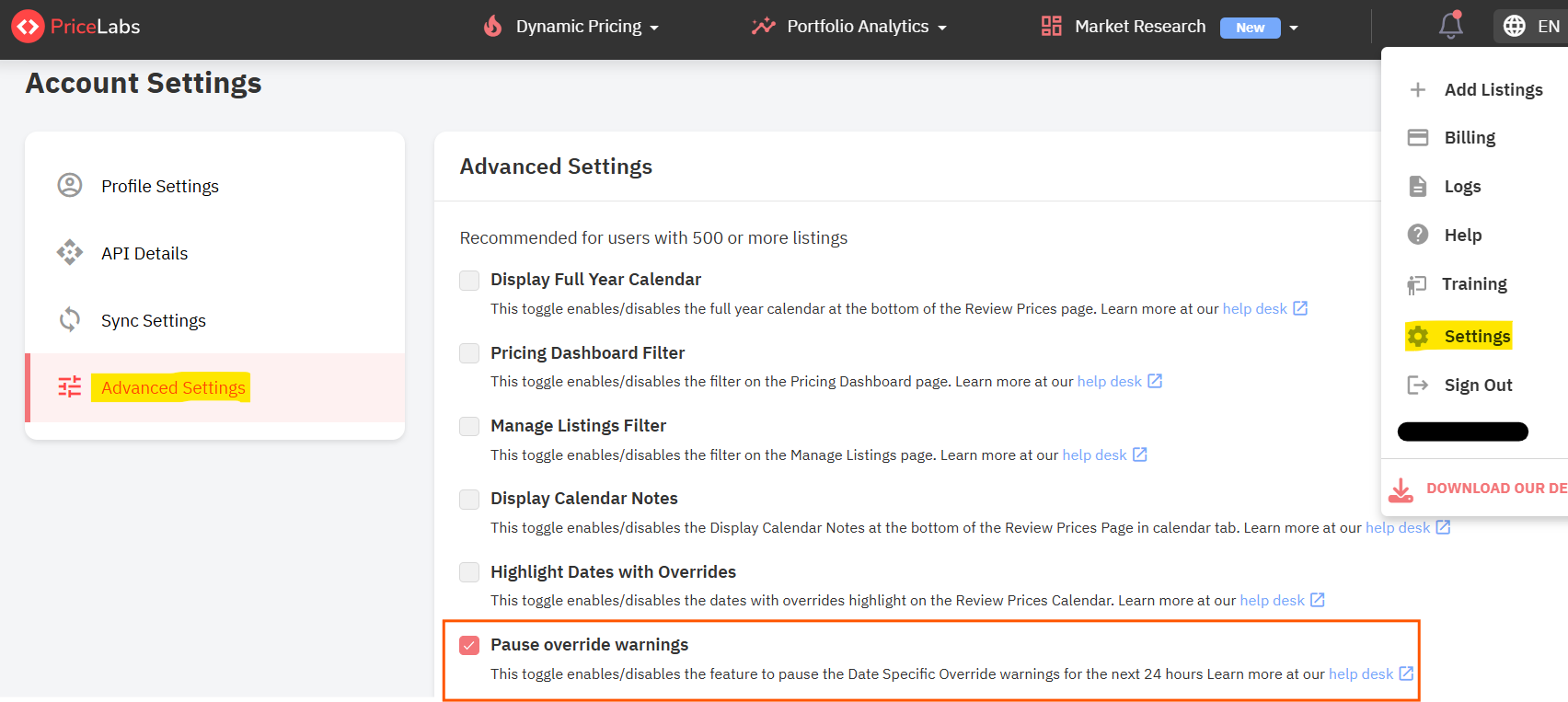1568x702 pixels.
Task: Click the Profile Settings user icon
Action: click(70, 186)
